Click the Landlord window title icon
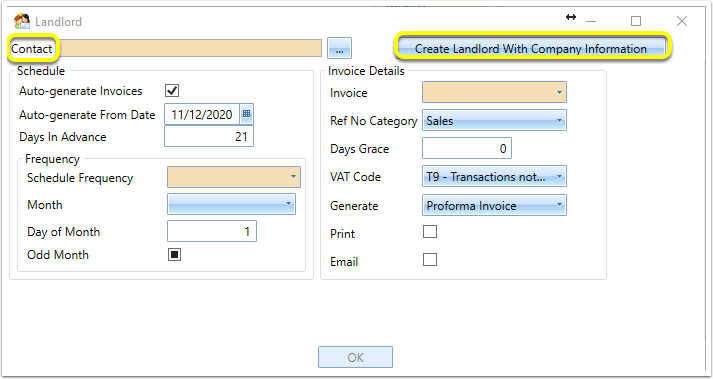Screen dimensions: 713x379 click(x=22, y=21)
